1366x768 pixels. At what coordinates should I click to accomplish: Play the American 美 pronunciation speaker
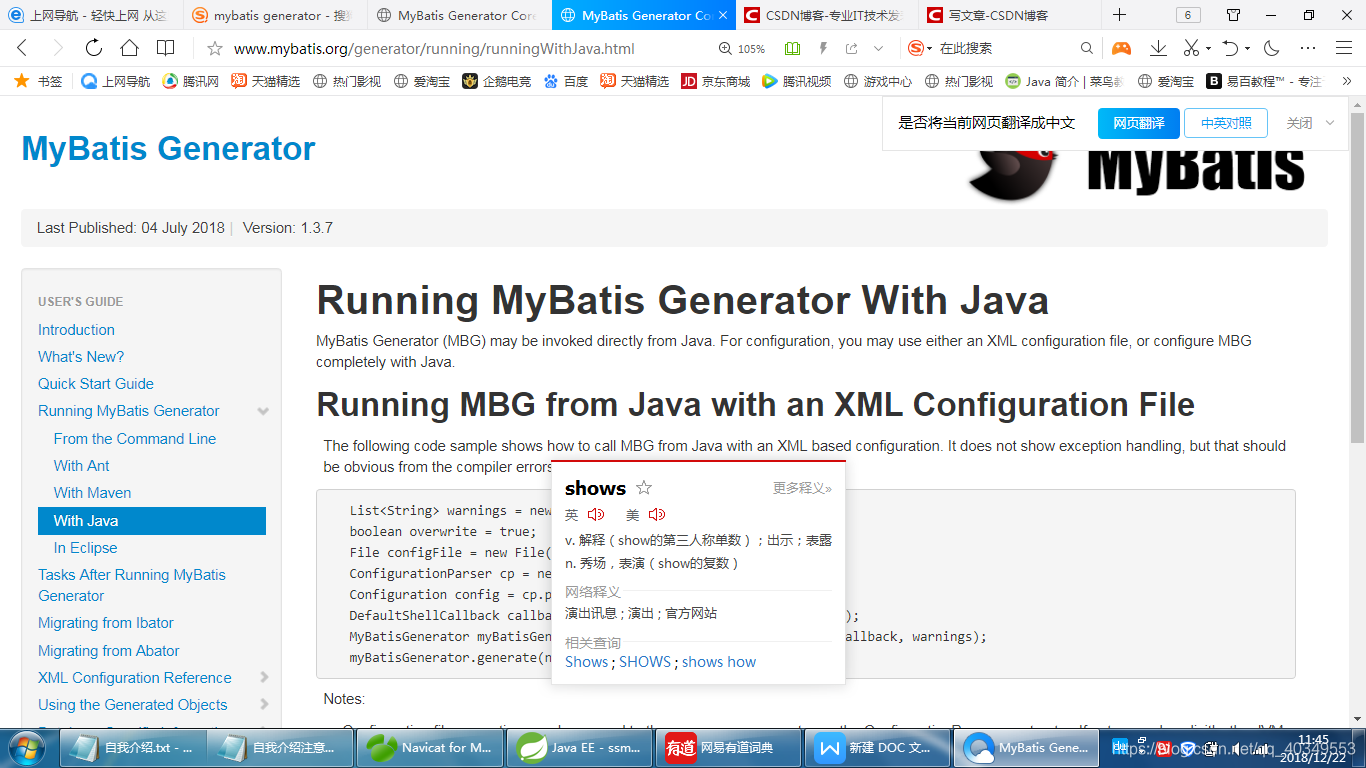(x=657, y=515)
